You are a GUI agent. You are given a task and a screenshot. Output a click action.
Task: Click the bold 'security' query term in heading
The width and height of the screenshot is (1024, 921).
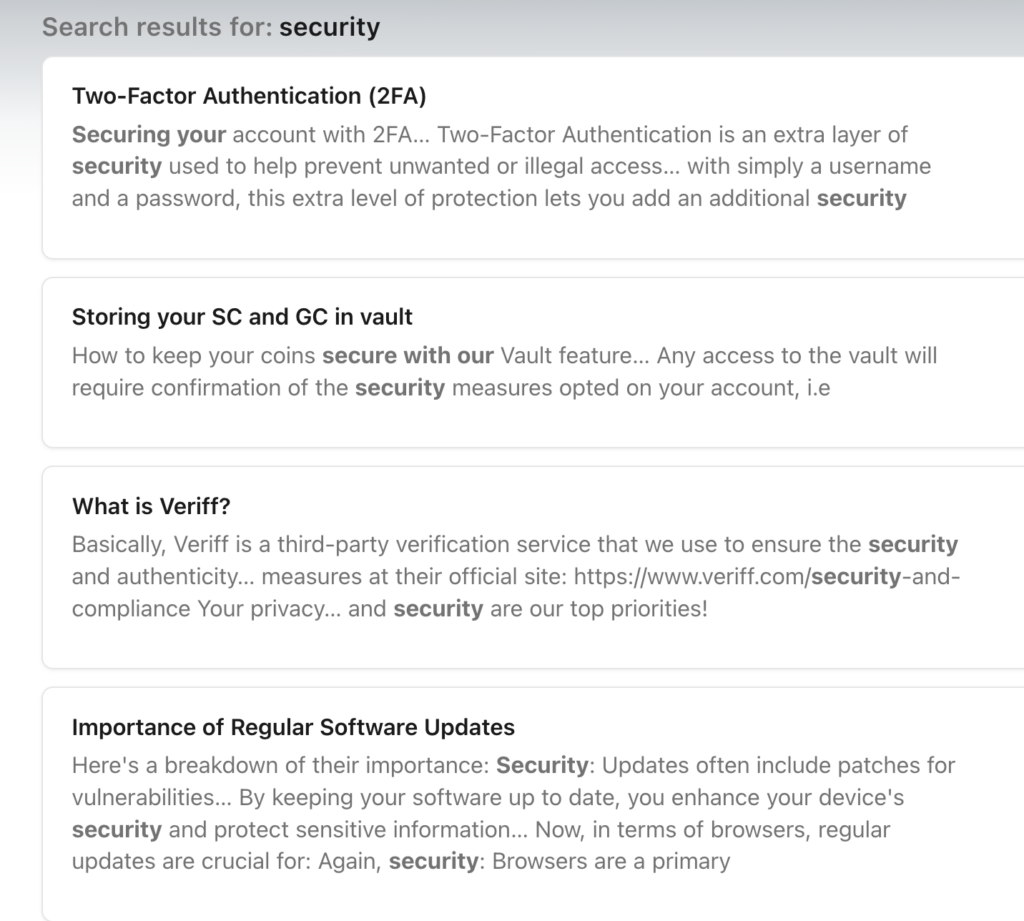(330, 27)
